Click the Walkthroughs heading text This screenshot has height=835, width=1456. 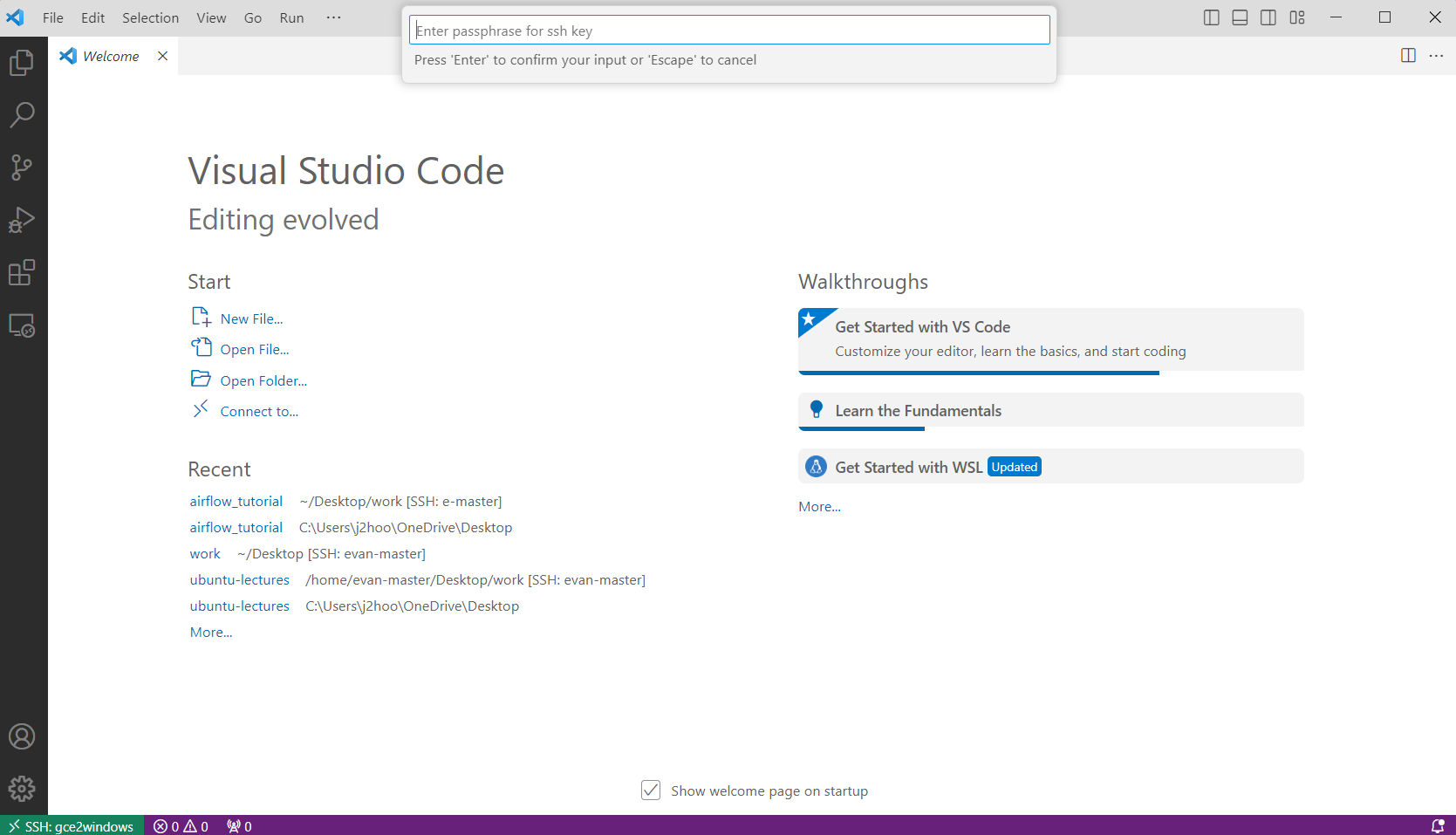(863, 282)
